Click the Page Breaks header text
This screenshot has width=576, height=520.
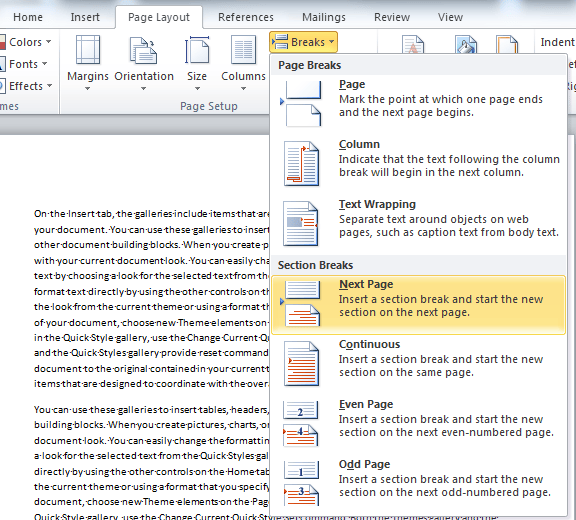(310, 65)
